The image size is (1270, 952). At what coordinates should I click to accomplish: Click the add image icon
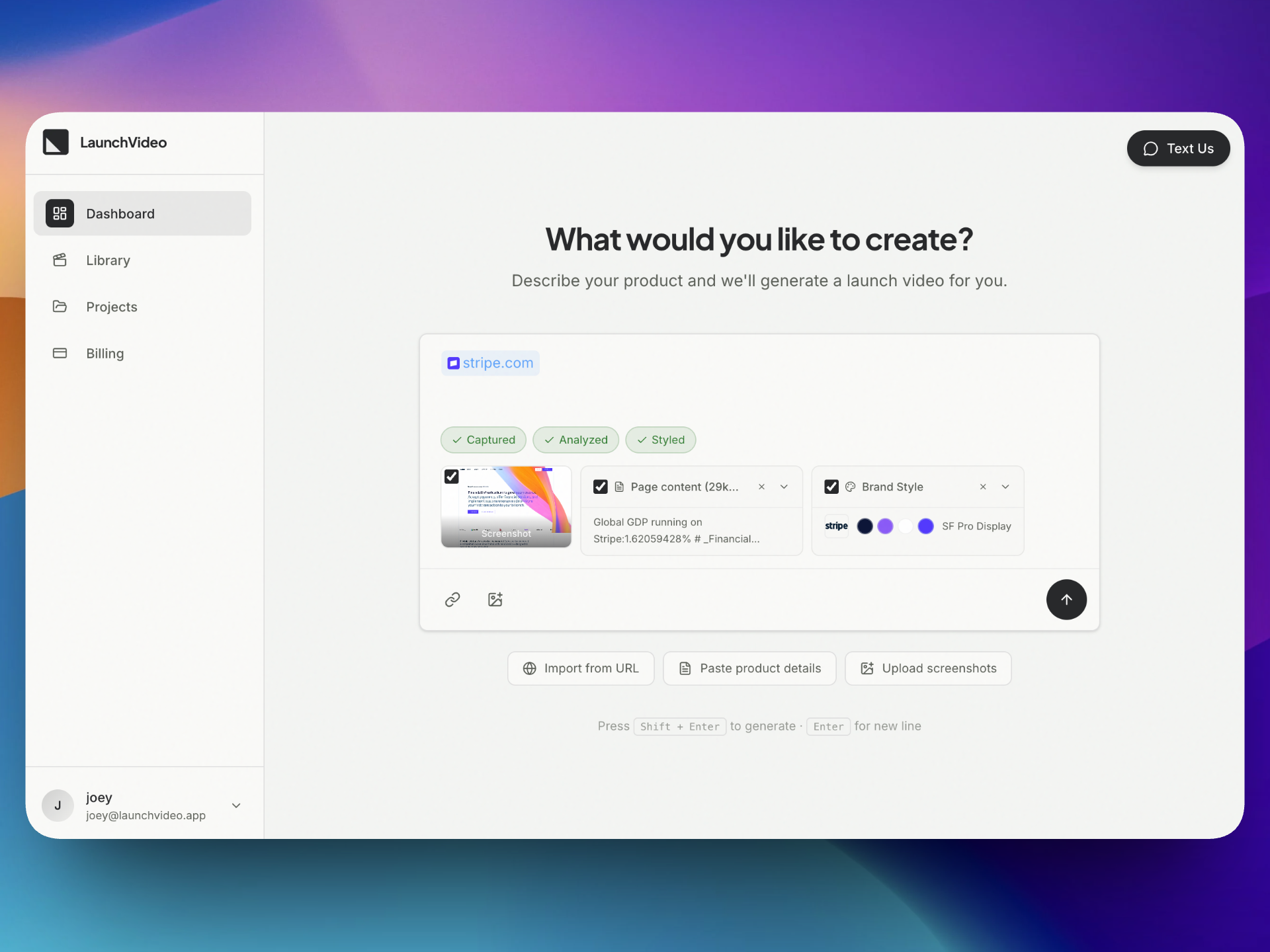pos(495,600)
